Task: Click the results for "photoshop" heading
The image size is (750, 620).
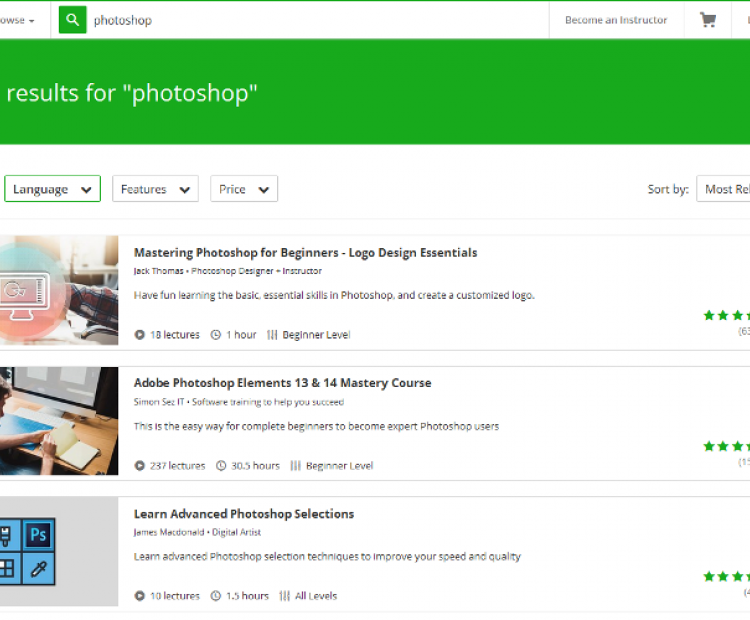Action: (x=132, y=93)
